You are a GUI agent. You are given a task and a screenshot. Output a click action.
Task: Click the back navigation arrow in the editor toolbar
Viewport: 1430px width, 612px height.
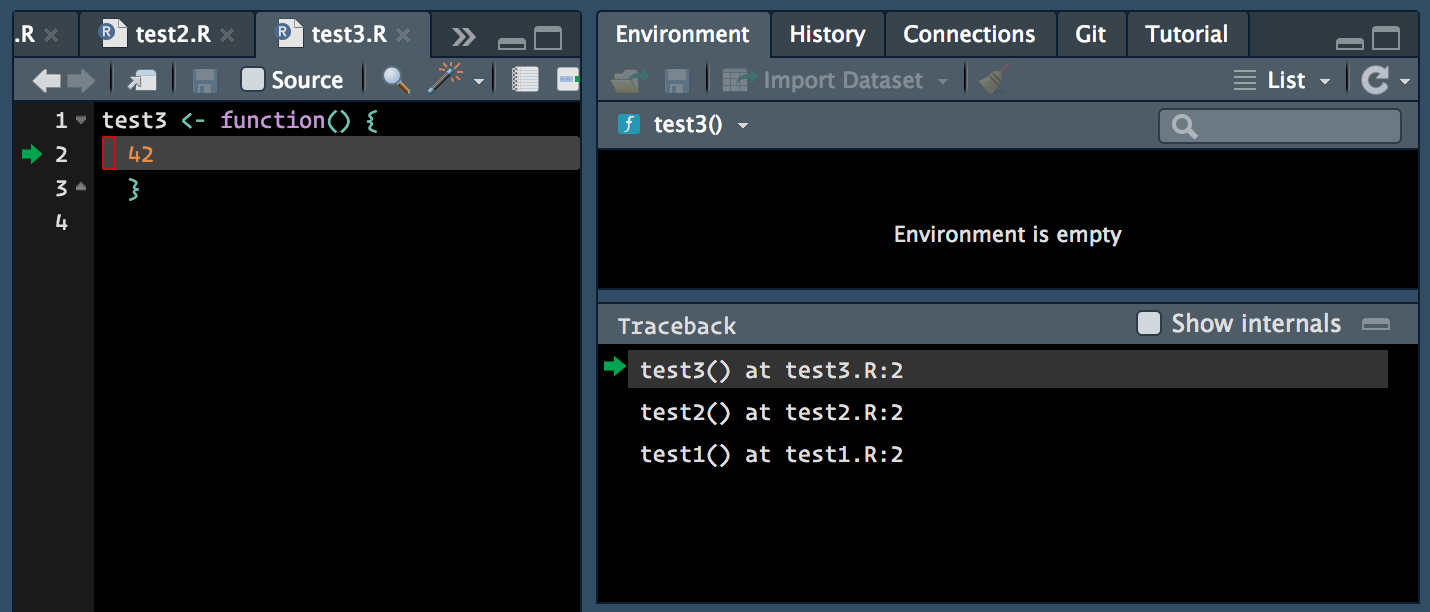point(44,80)
